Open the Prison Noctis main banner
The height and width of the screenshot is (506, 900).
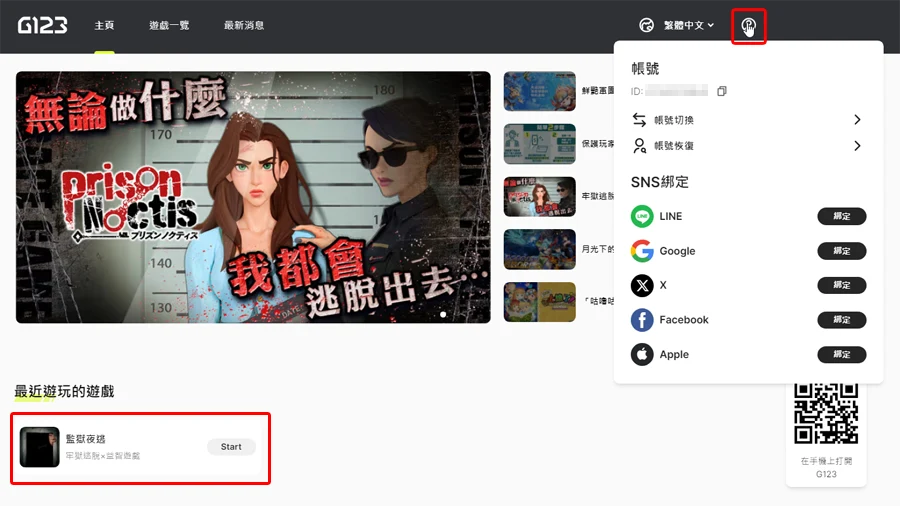pos(253,197)
